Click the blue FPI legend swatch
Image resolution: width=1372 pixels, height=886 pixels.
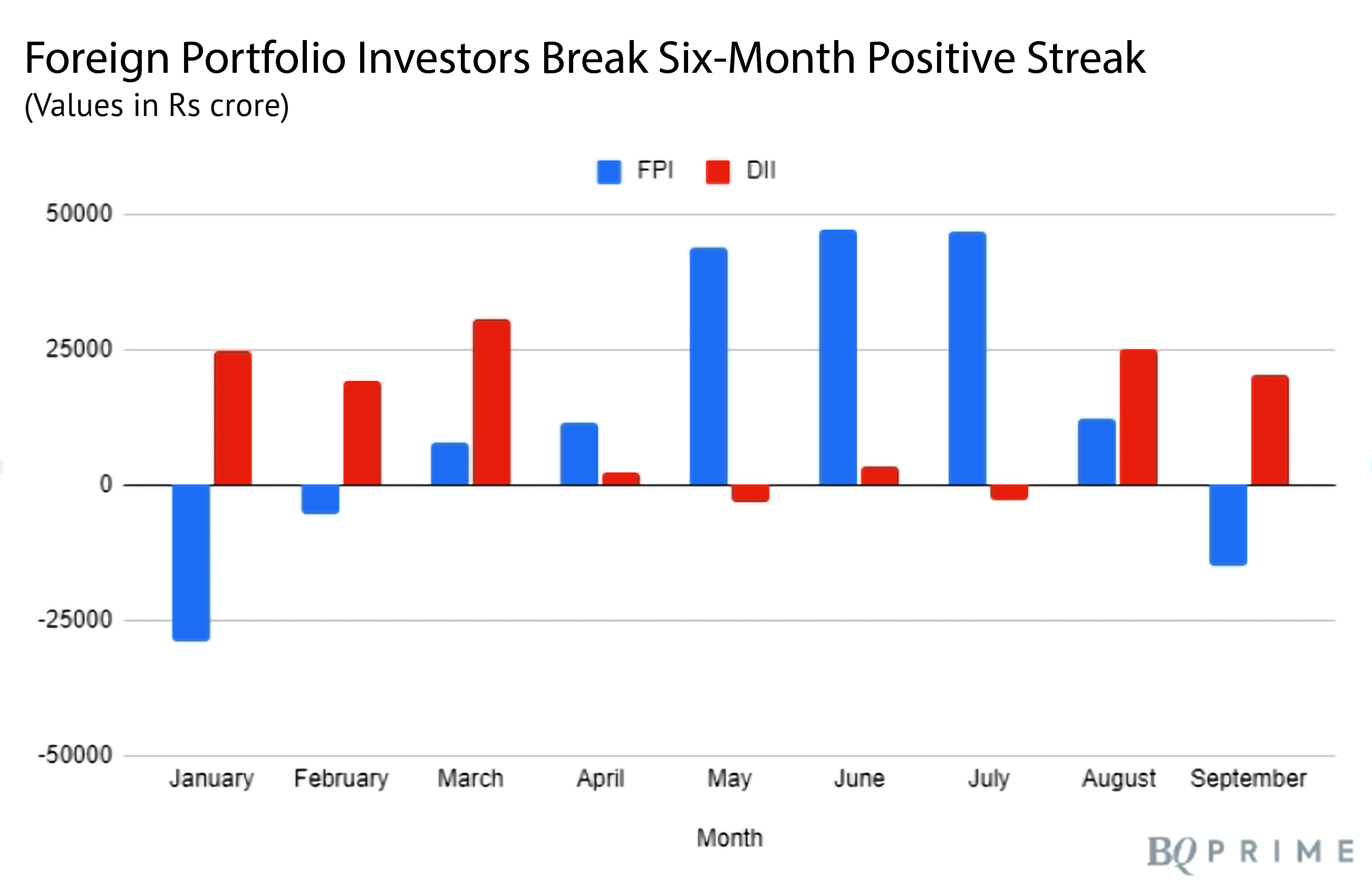pyautogui.click(x=608, y=171)
